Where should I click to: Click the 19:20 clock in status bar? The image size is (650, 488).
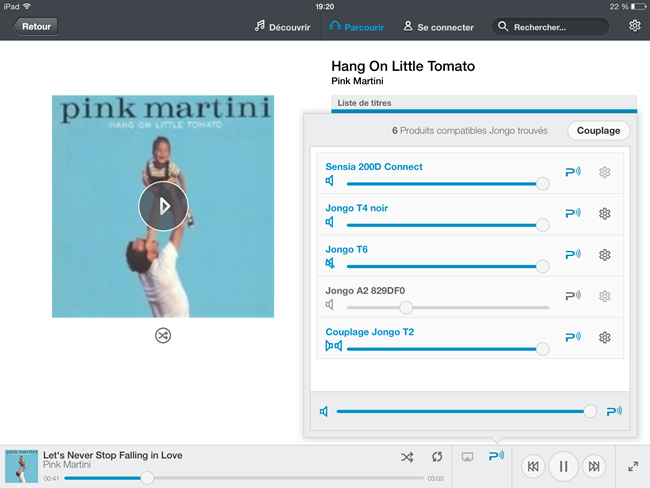tap(325, 7)
